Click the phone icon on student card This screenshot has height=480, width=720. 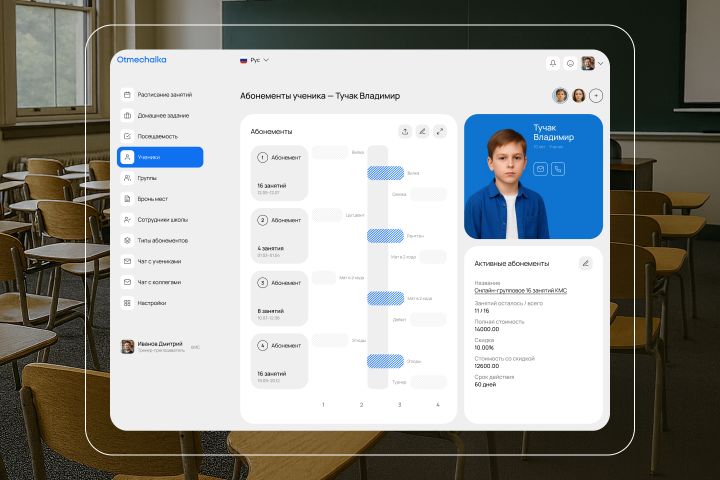coord(558,169)
